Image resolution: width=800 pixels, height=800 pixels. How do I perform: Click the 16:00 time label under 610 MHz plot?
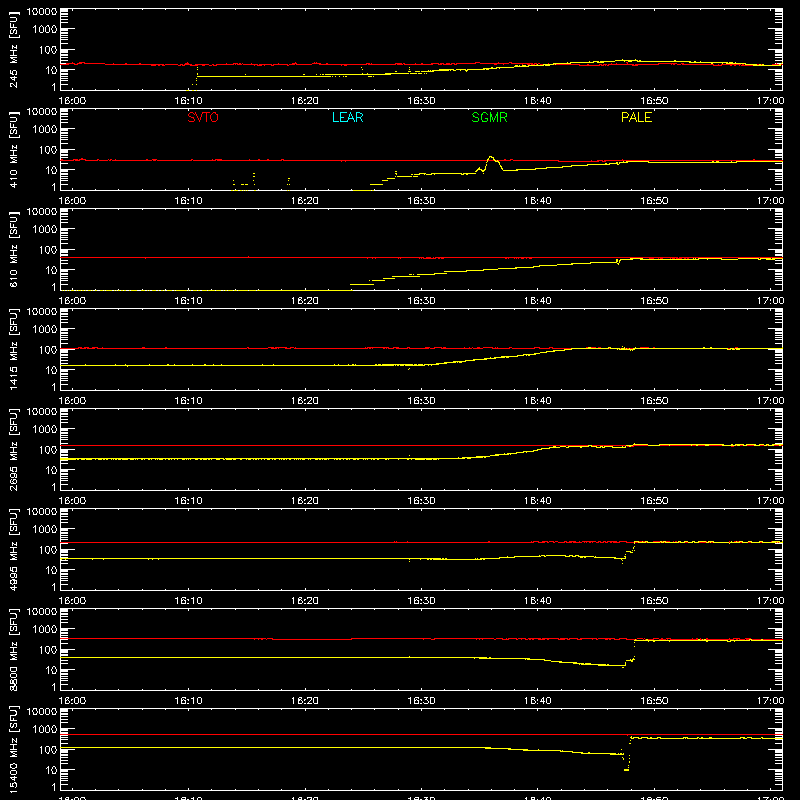click(72, 301)
